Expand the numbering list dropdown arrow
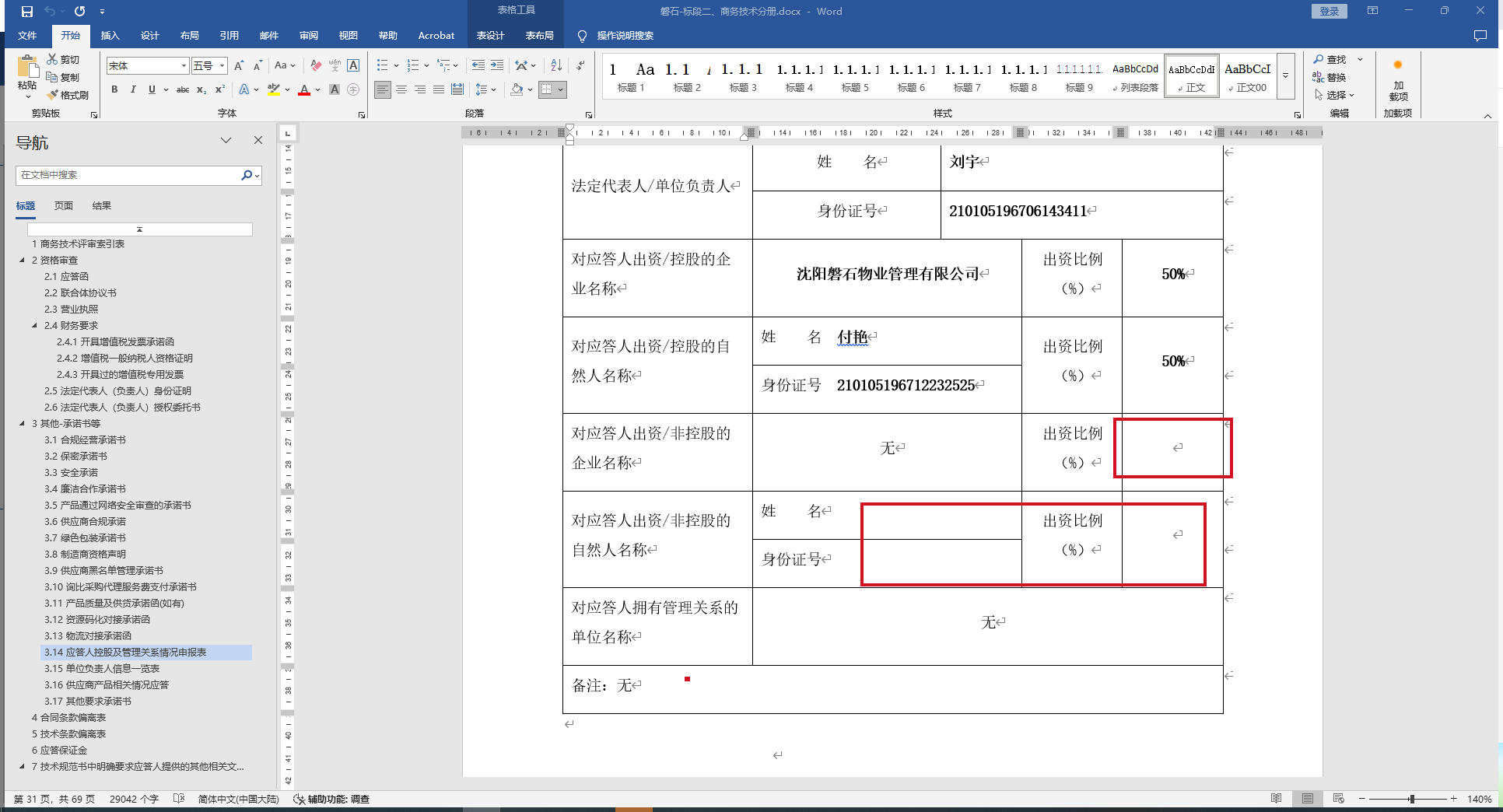 [x=427, y=66]
